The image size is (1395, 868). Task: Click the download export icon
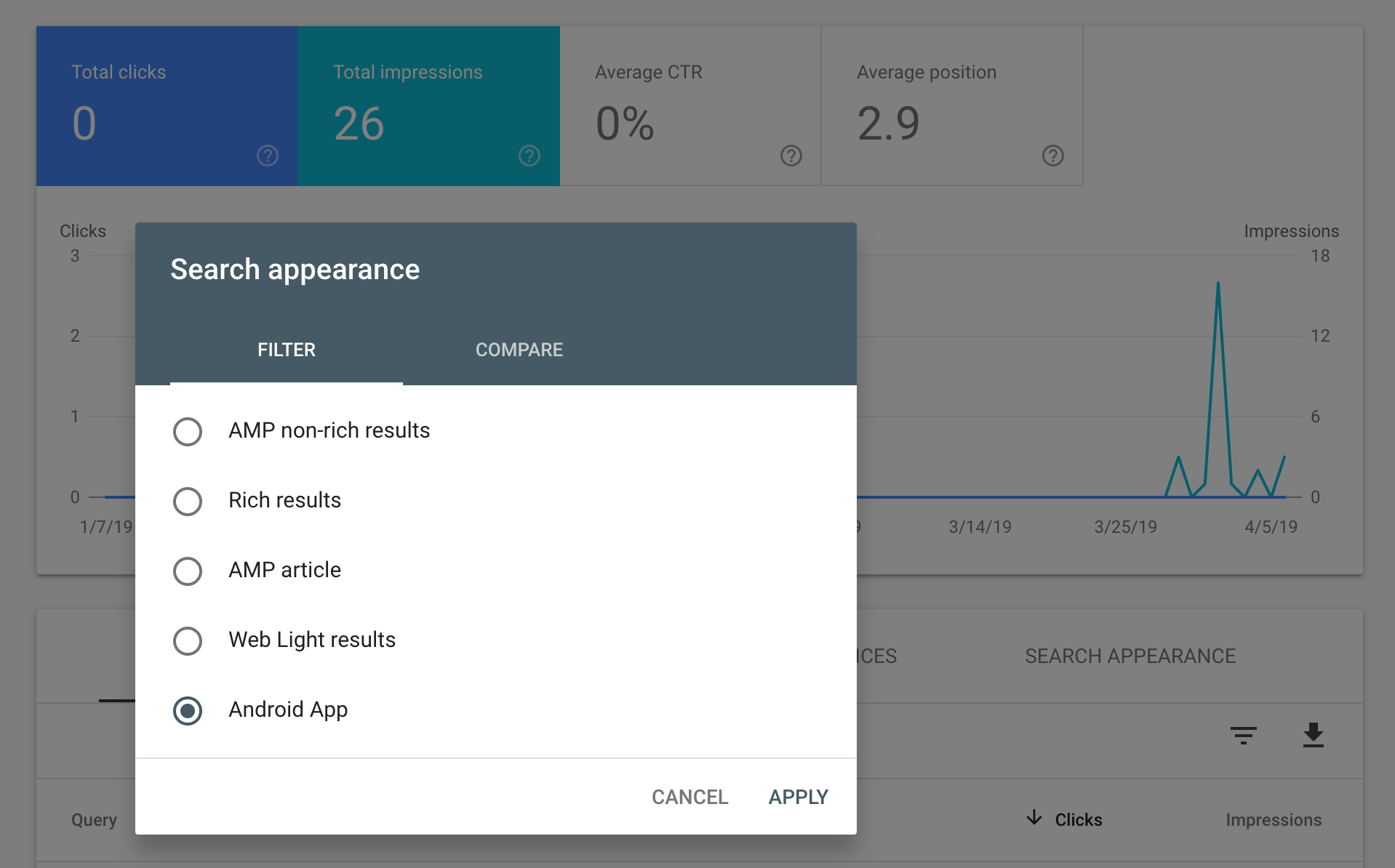pos(1314,736)
